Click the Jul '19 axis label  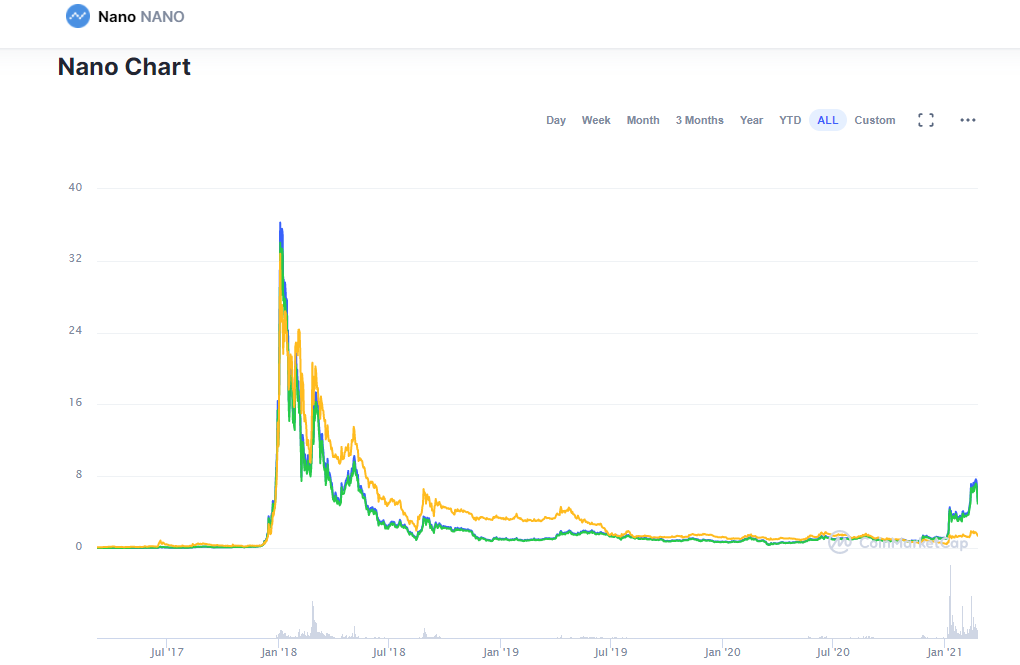610,652
